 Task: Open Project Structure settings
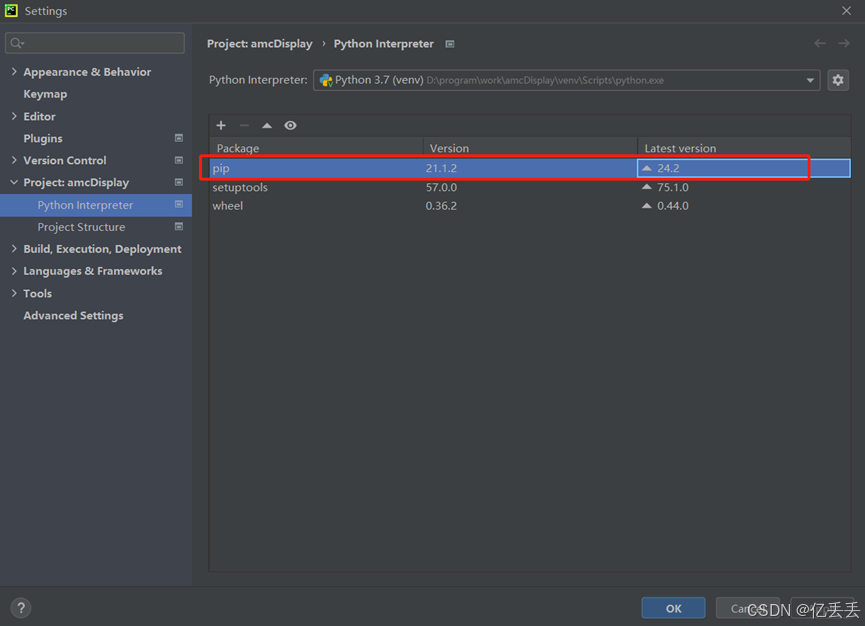[81, 227]
